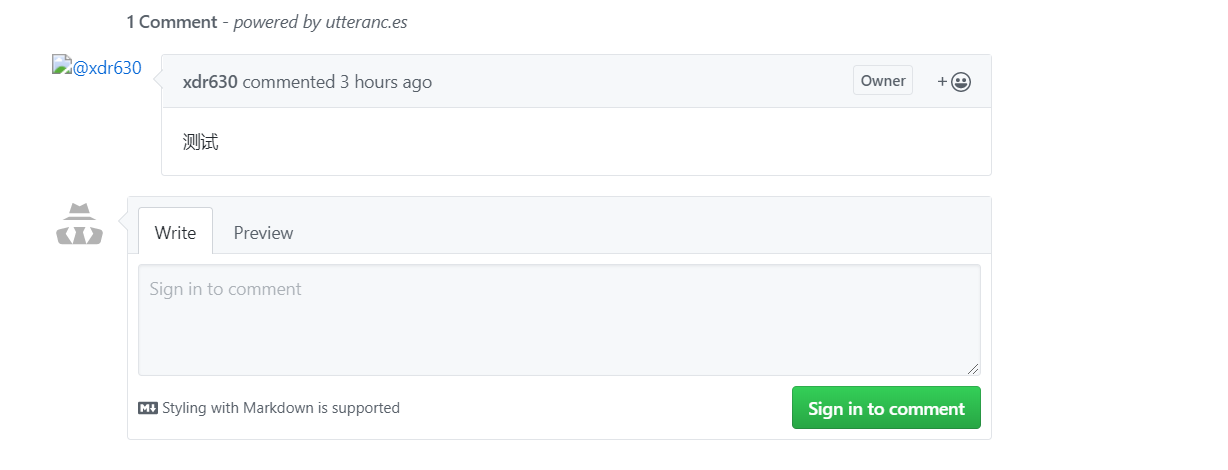The width and height of the screenshot is (1228, 470).
Task: Switch to the Preview tab
Action: point(263,232)
